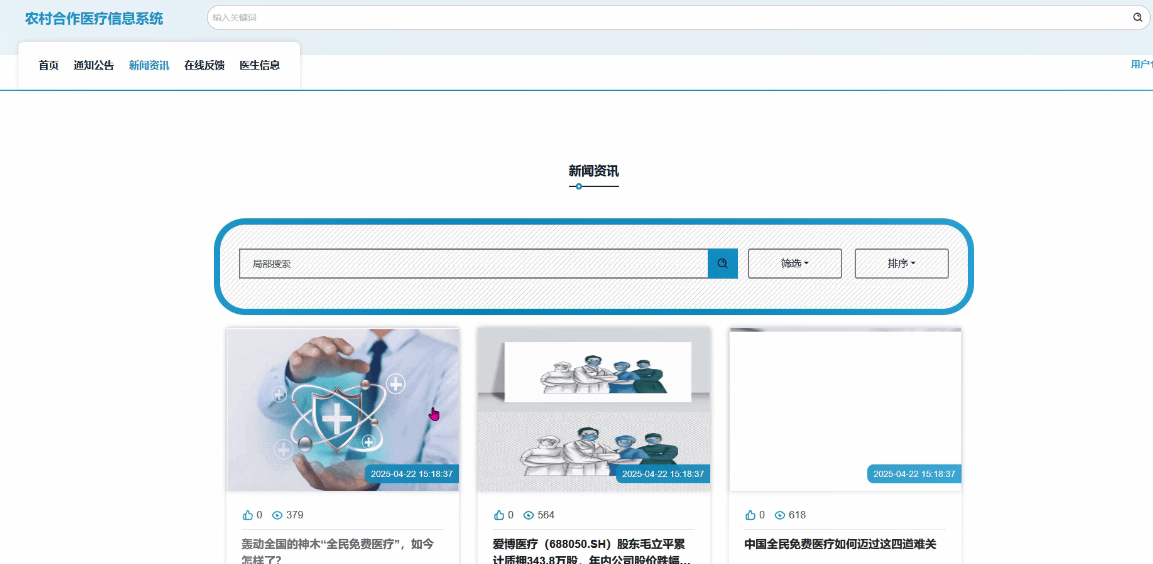Click the 农村合作医疗信息系统 site title
Image resolution: width=1153 pixels, height=564 pixels.
coord(94,18)
